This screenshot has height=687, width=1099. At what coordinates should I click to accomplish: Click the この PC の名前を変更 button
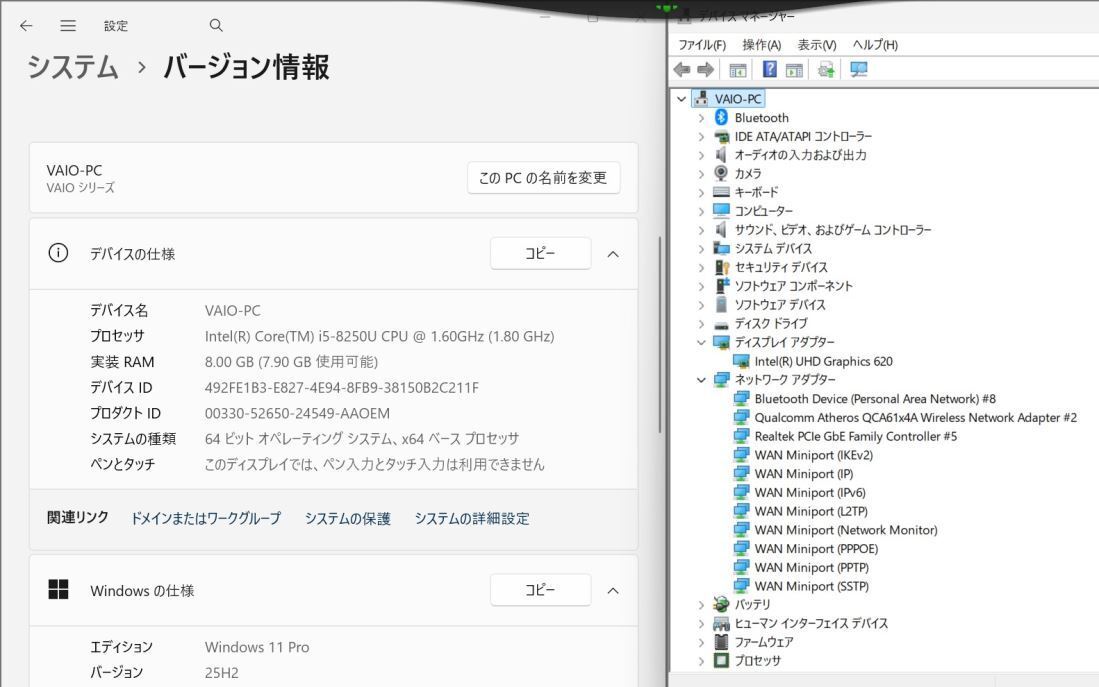click(543, 177)
